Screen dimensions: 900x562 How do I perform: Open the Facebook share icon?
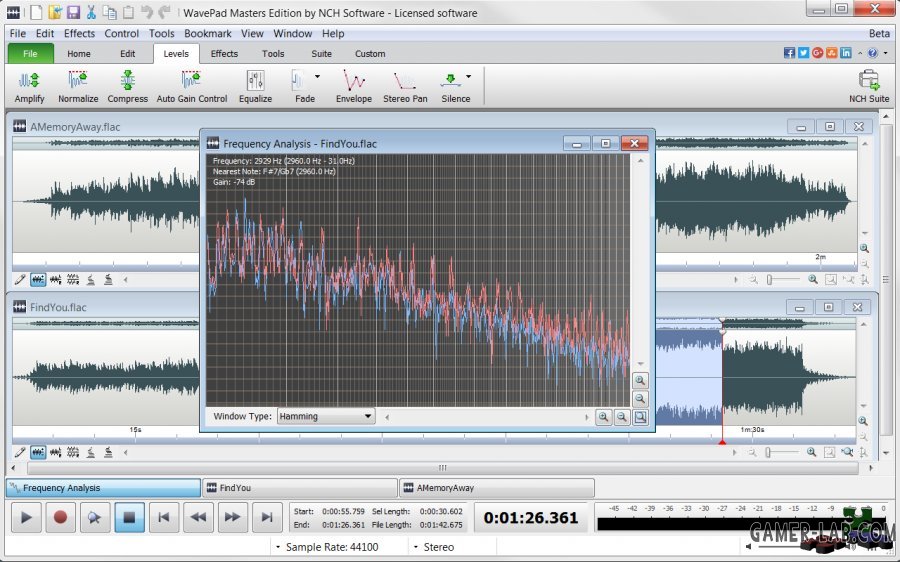tap(789, 53)
